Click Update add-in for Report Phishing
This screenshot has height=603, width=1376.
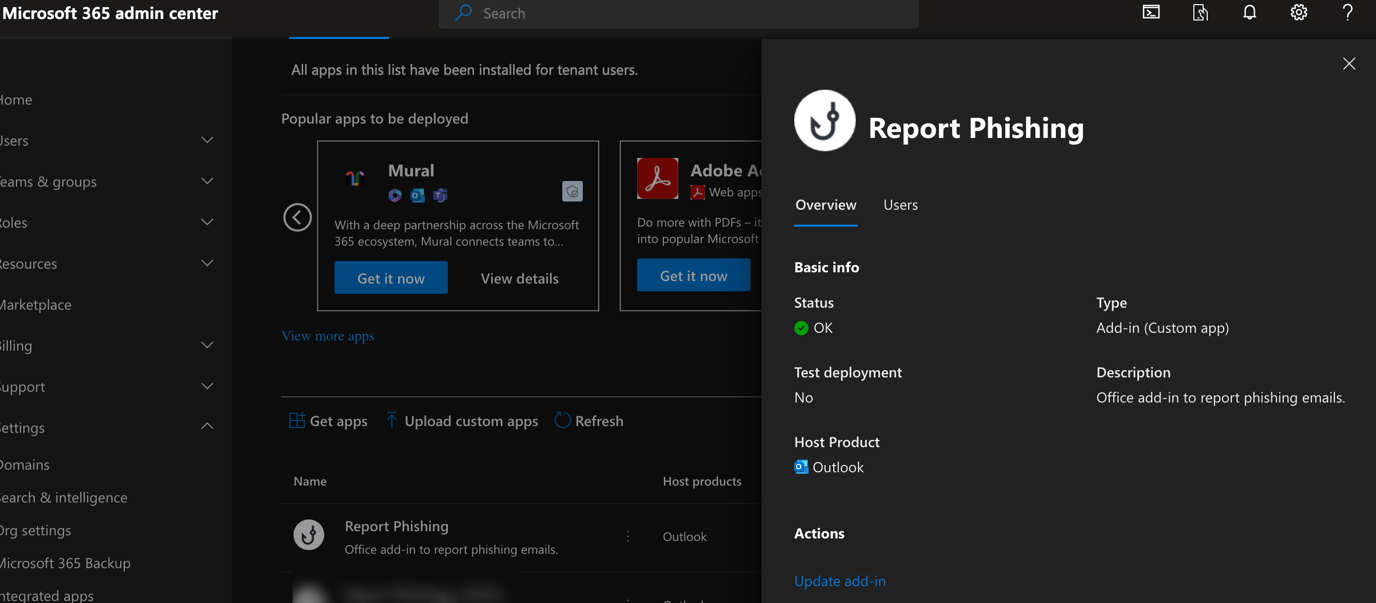point(840,581)
